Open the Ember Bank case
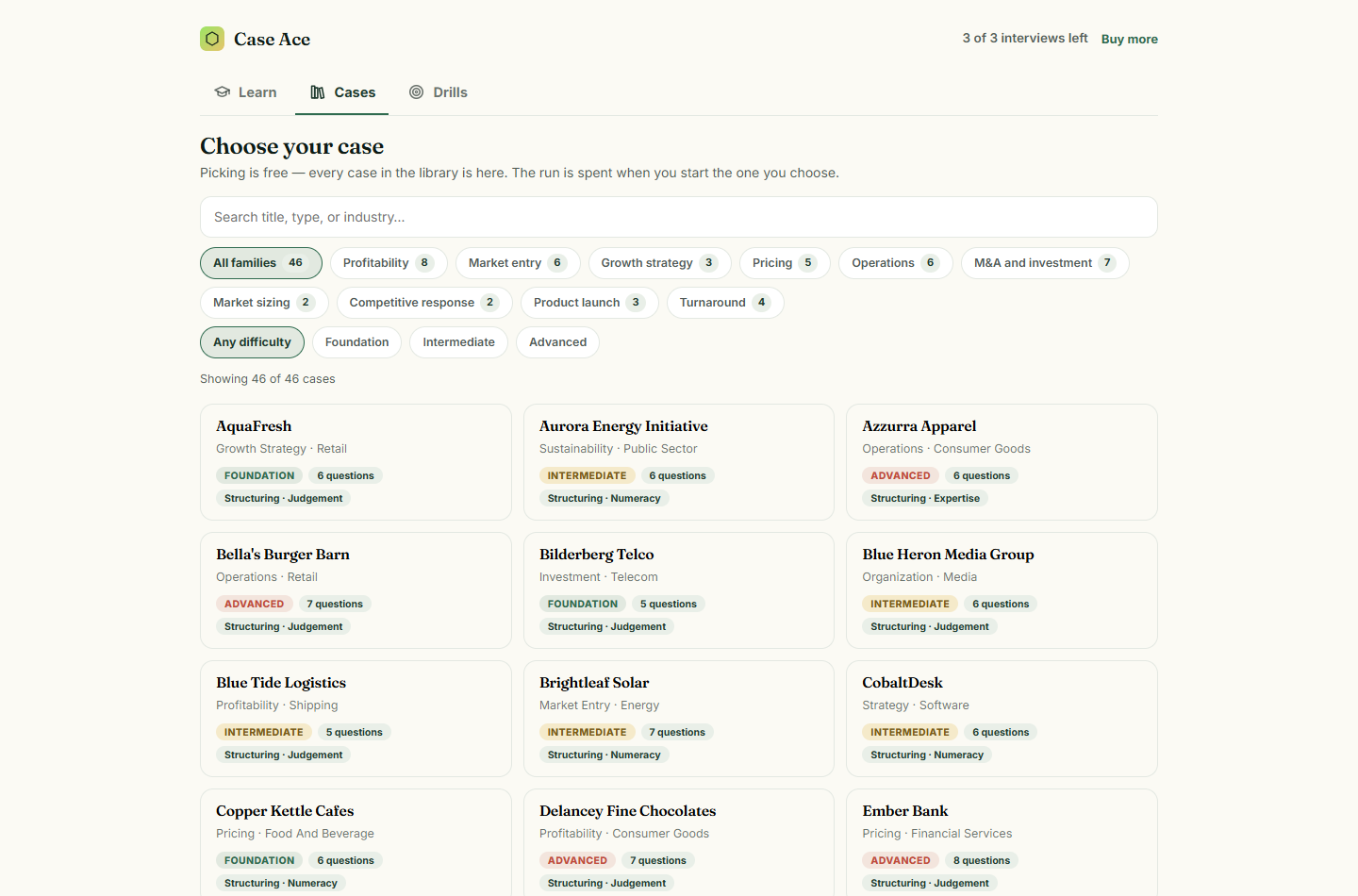1358x896 pixels. pyautogui.click(x=1002, y=842)
